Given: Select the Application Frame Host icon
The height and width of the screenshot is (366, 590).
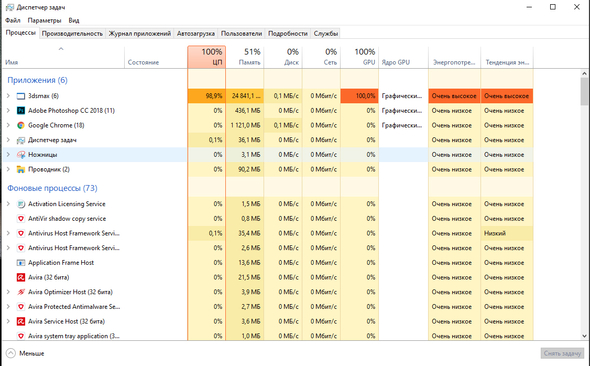Looking at the screenshot, I should pos(21,263).
